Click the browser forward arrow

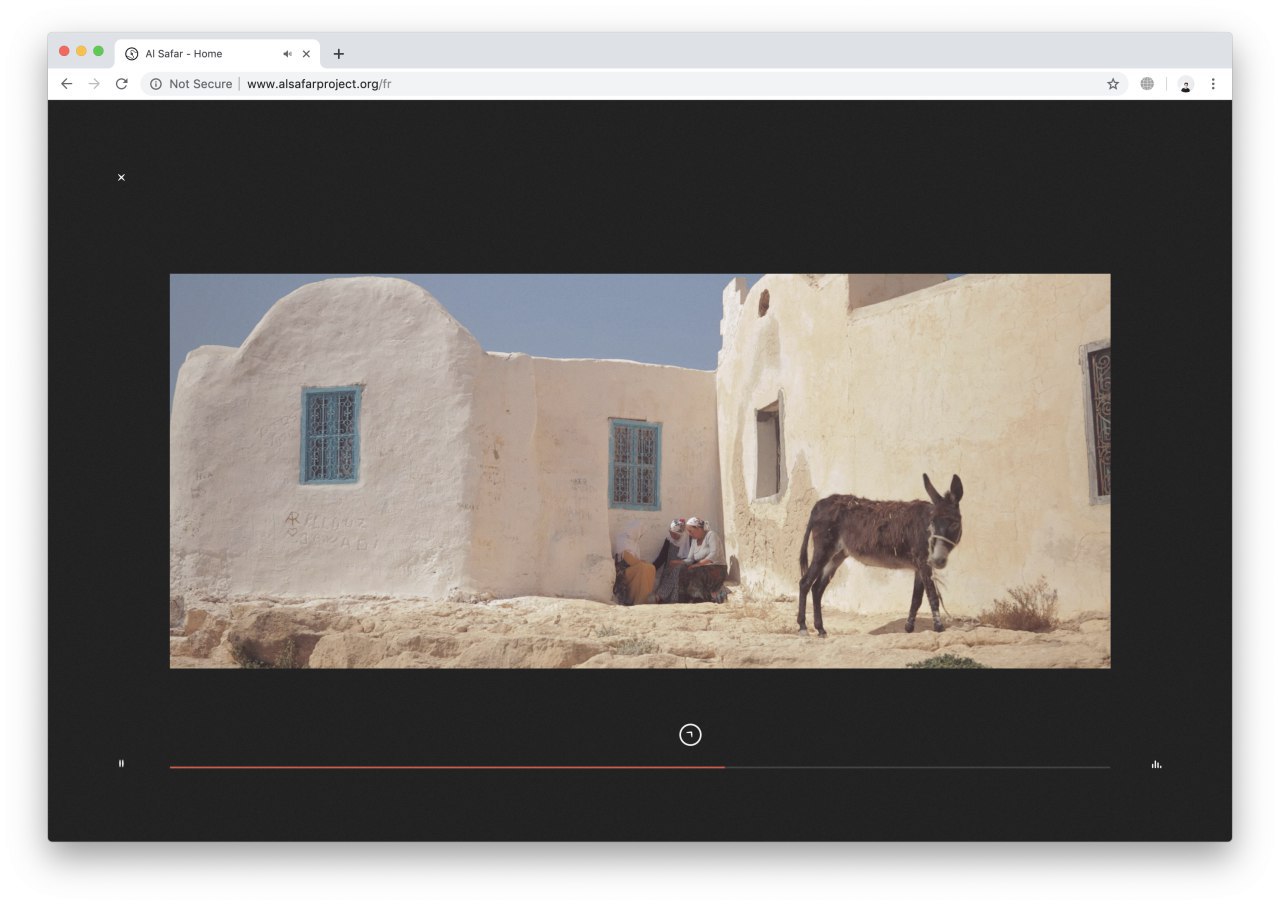(94, 84)
